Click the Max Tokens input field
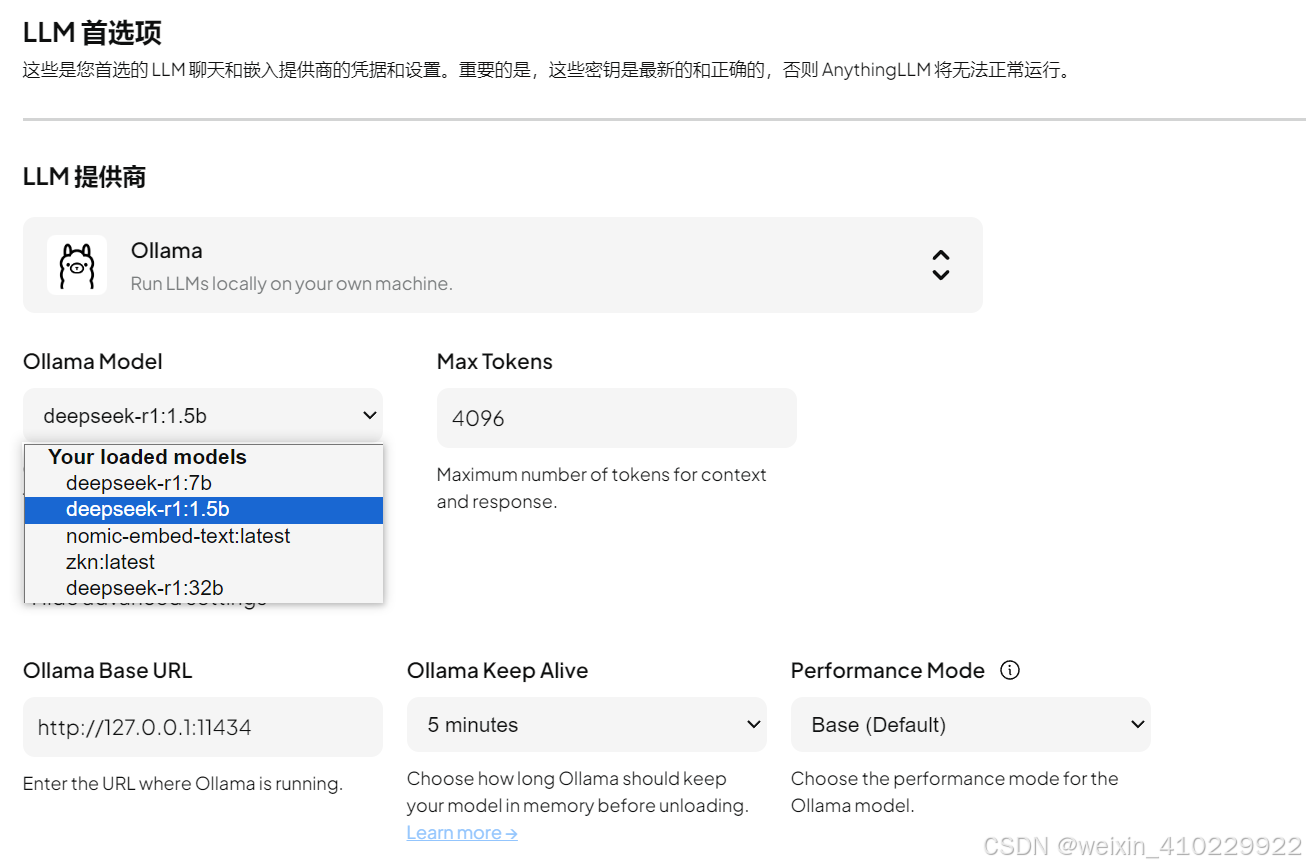Screen dimensions: 1306x868 (616, 418)
